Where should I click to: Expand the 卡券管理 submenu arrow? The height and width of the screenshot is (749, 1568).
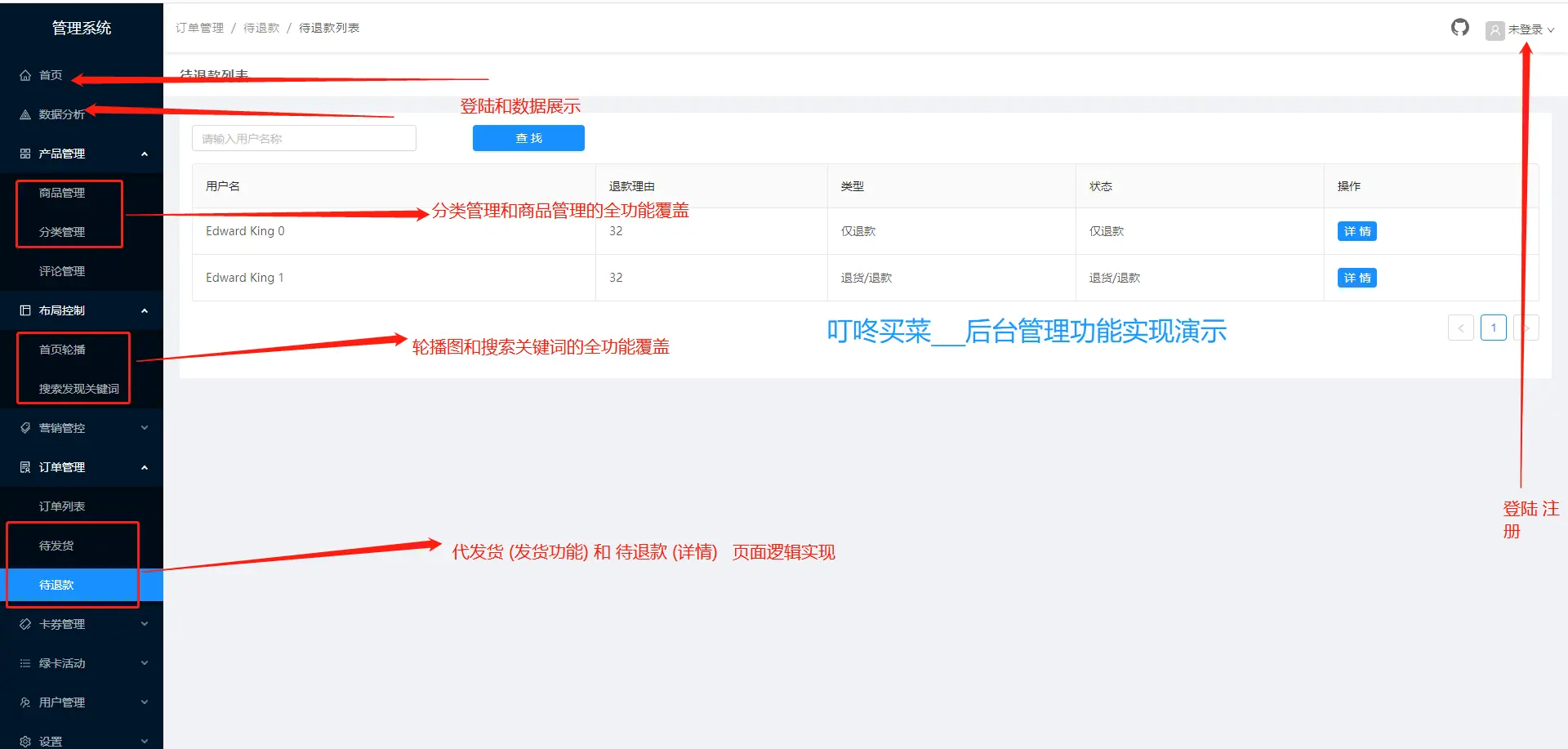(x=145, y=624)
